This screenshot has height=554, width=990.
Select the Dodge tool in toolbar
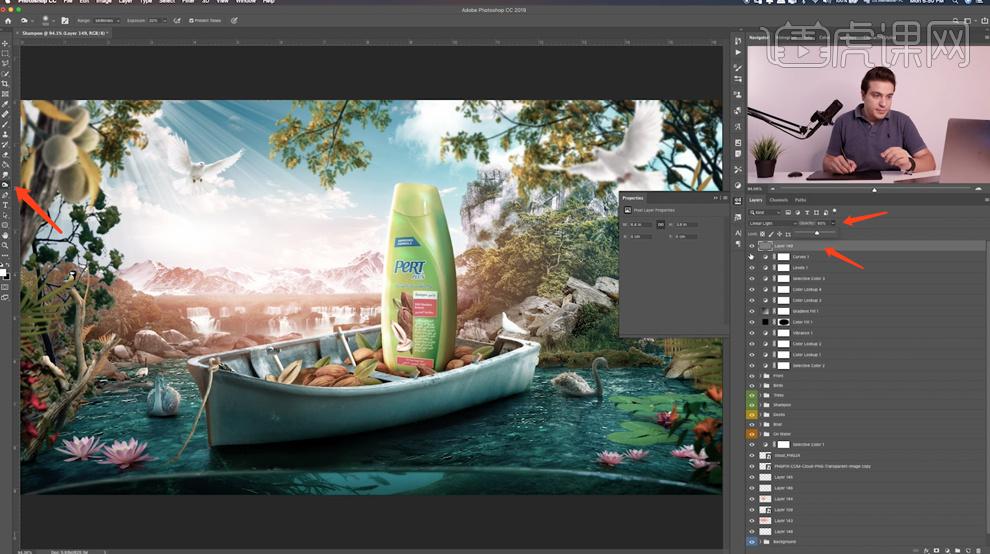pos(5,184)
